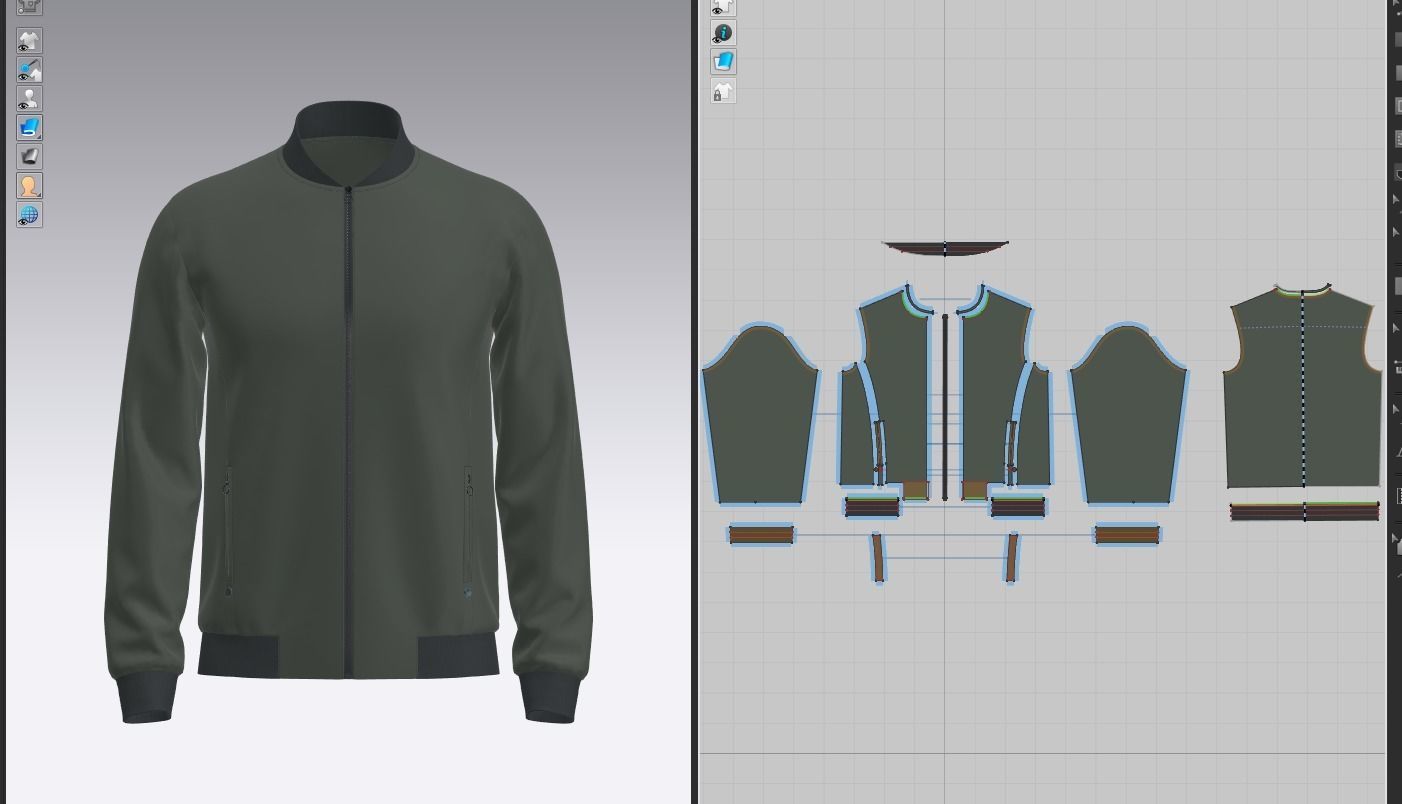Toggle Show Garment in the 3D window
This screenshot has width=1402, height=804.
[x=29, y=41]
